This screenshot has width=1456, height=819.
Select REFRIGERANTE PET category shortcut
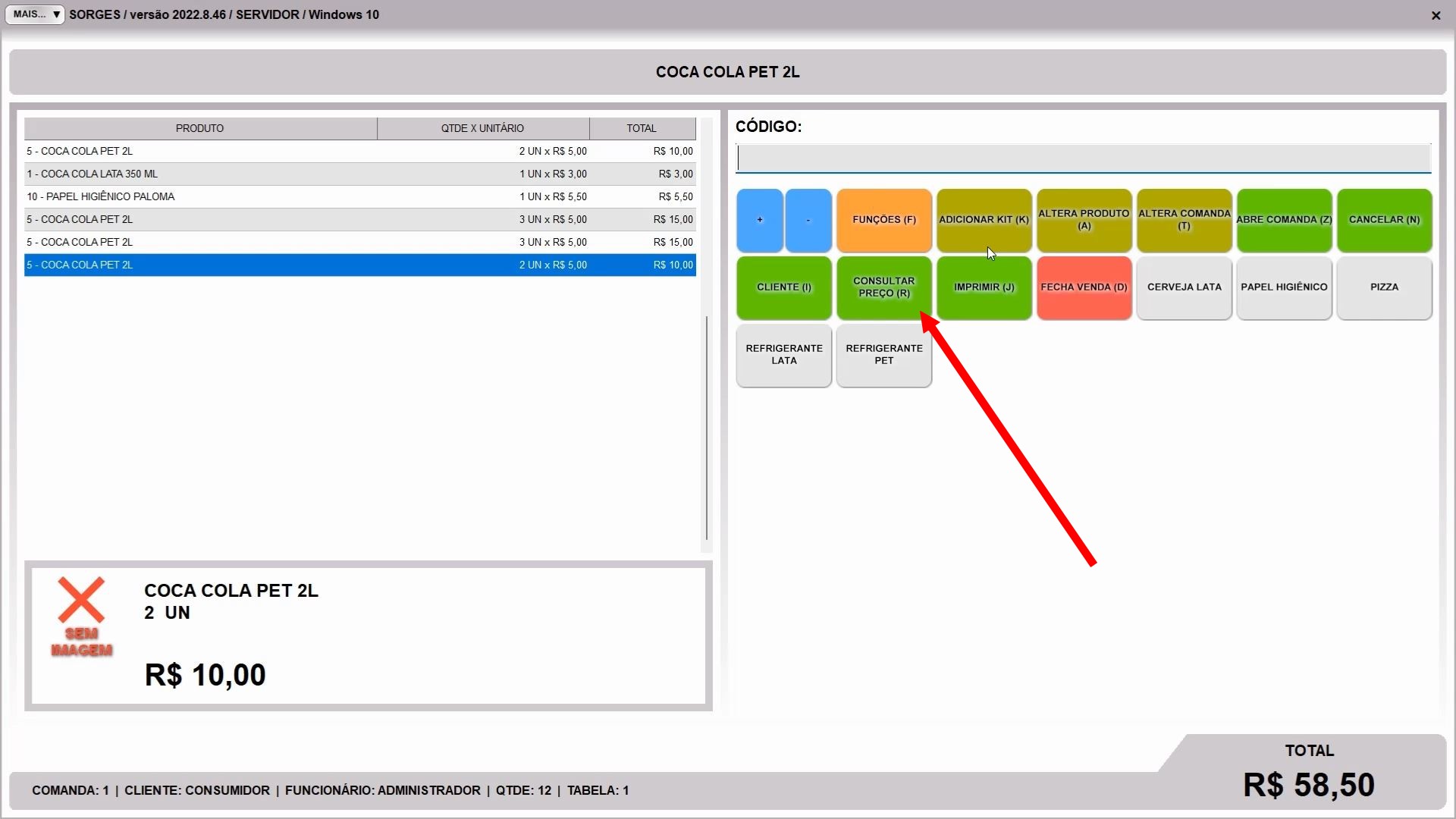(x=883, y=355)
